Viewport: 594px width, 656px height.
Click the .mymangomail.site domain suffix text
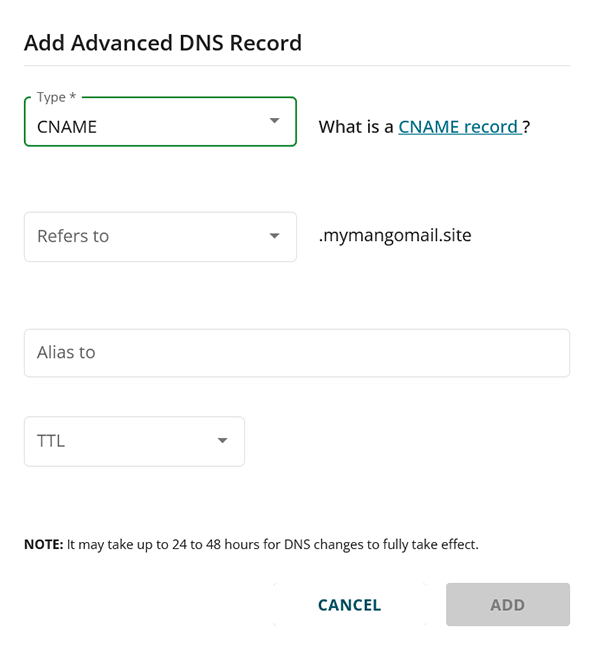(x=395, y=236)
